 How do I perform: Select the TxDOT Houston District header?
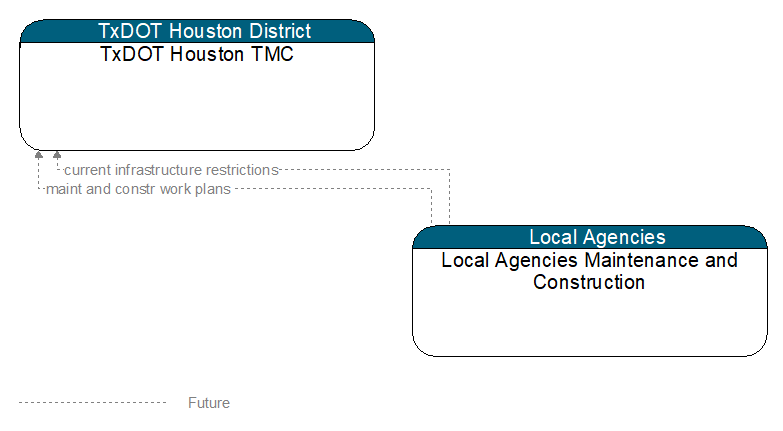coord(197,31)
